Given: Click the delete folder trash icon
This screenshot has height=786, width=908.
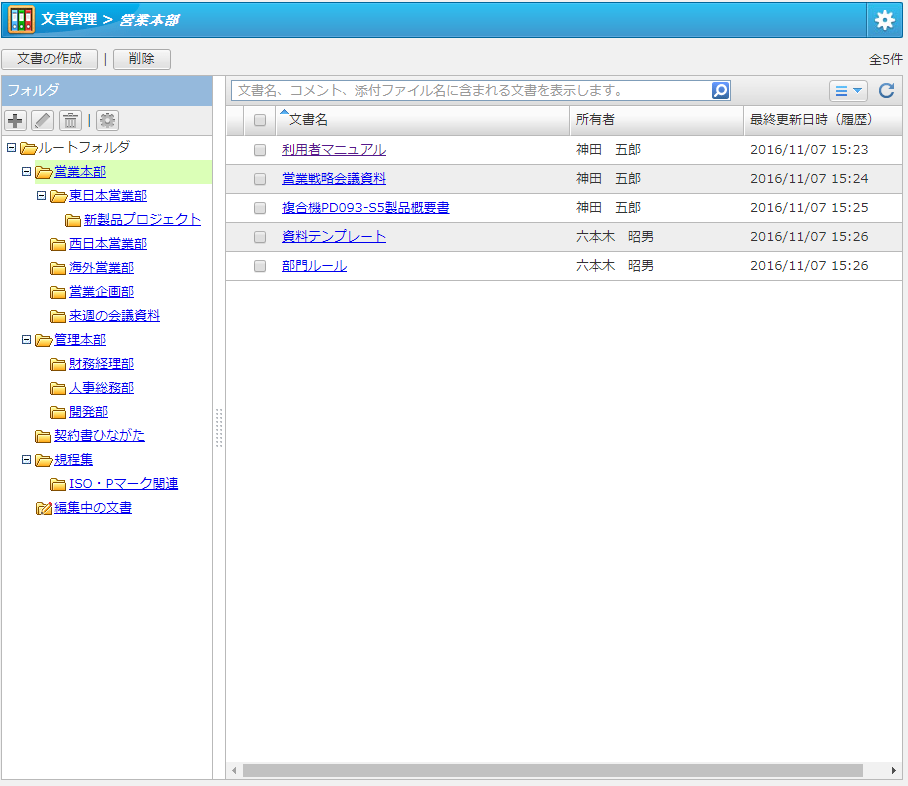Looking at the screenshot, I should [70, 121].
